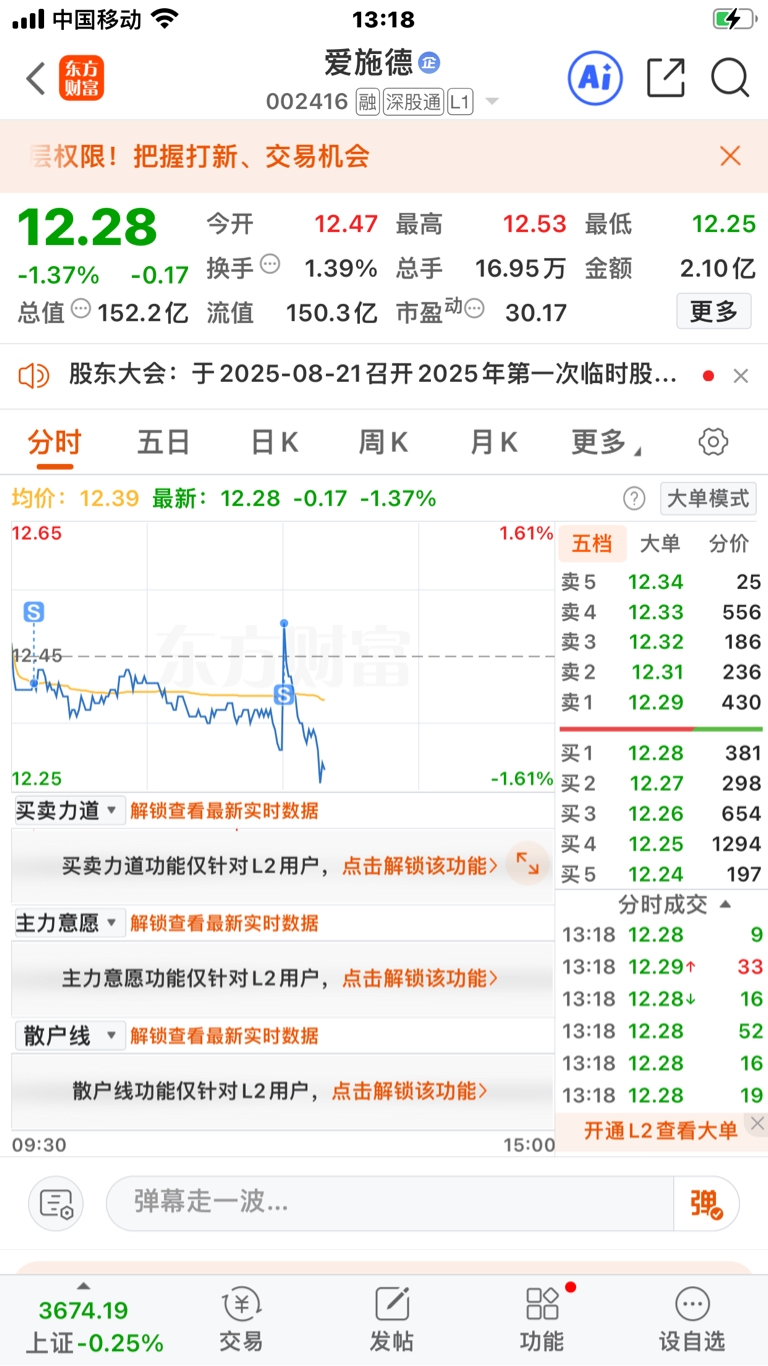Tap the 把握打新、交易机会 banner text
768x1366 pixels.
pyautogui.click(x=251, y=156)
